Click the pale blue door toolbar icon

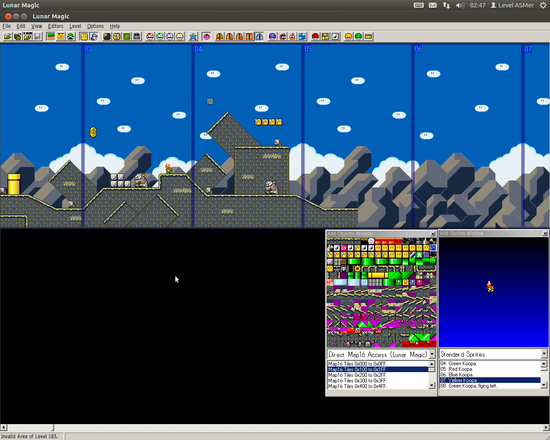[259, 36]
